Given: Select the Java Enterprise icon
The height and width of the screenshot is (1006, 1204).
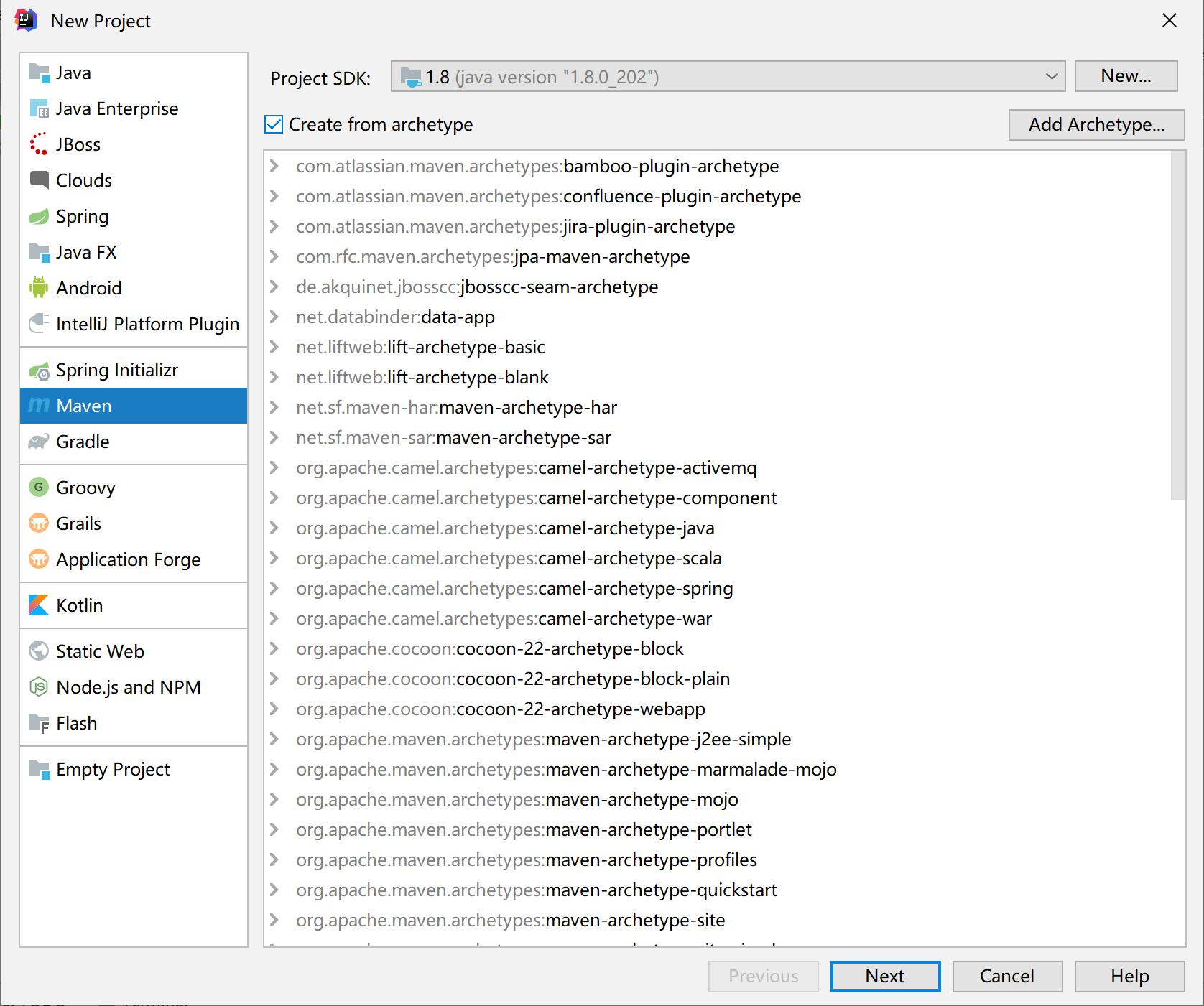Looking at the screenshot, I should 39,108.
